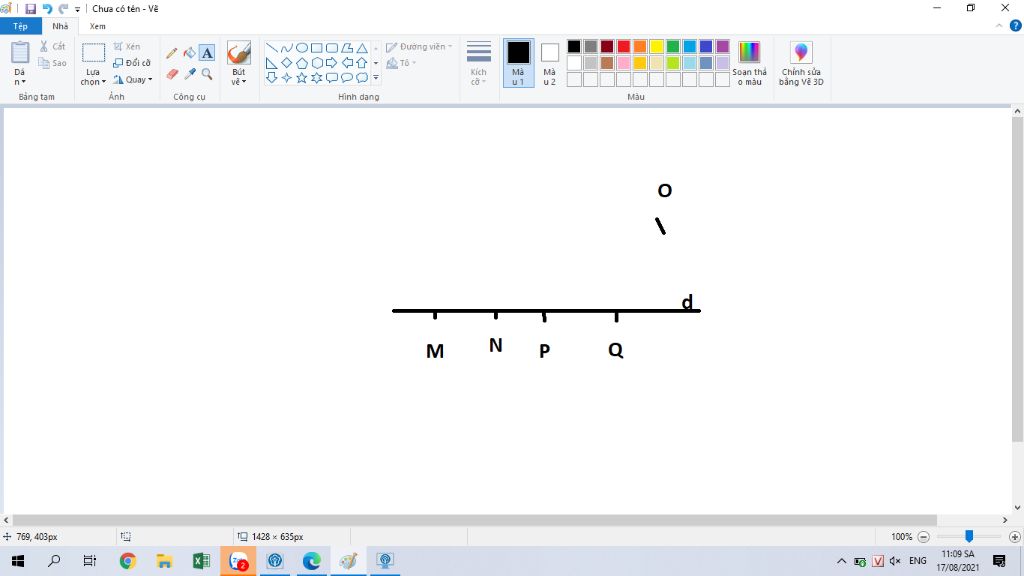Switch to the Xem view tab
The image size is (1024, 576).
coord(97,26)
